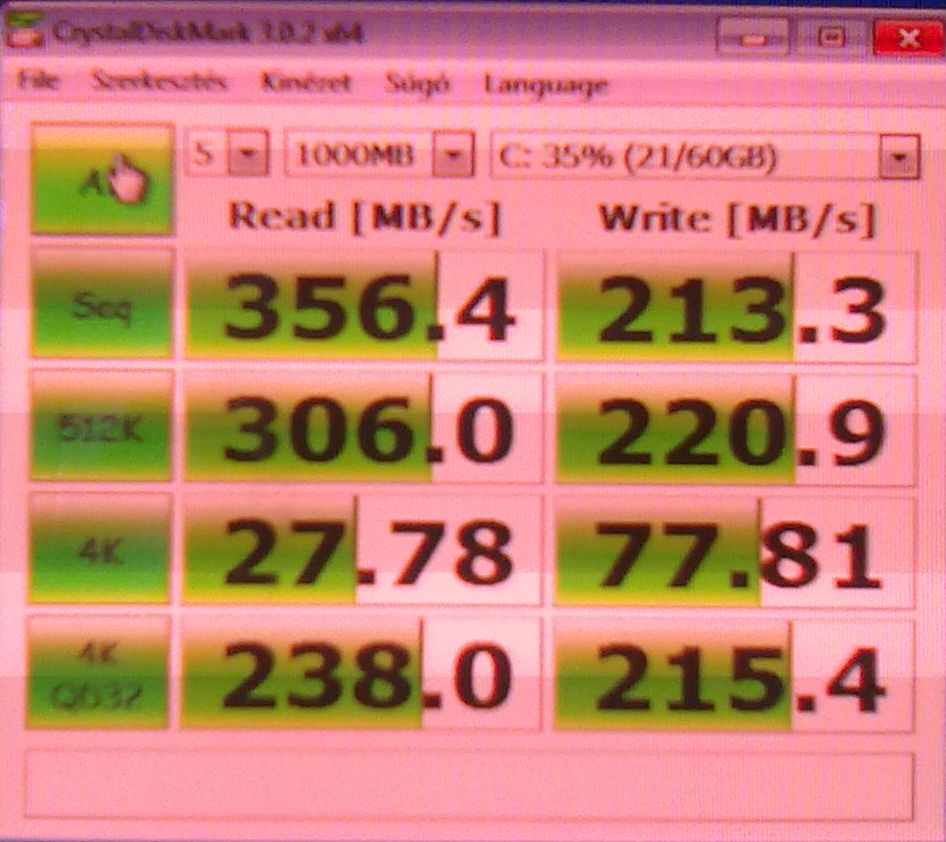Open the File menu
The image size is (946, 842).
pyautogui.click(x=38, y=80)
